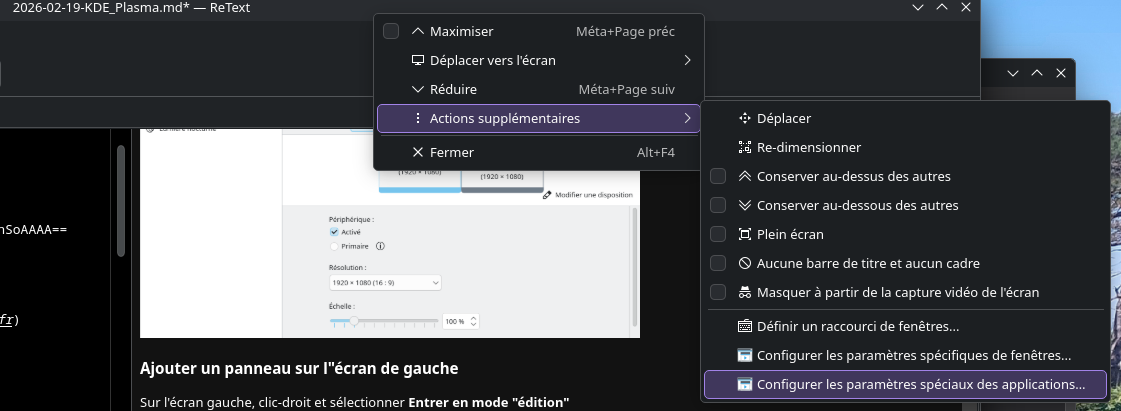Click the Échelle slider handle
Screen dimensions: 1121x411
[x=353, y=321]
